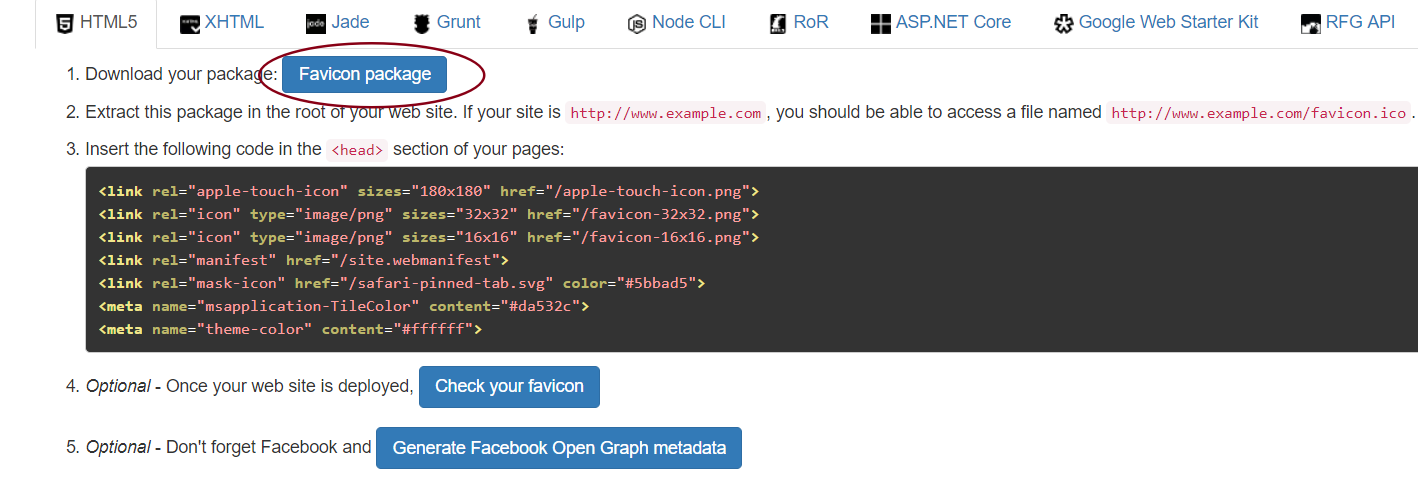Click the HTML5 shield icon
The height and width of the screenshot is (497, 1418).
64,23
